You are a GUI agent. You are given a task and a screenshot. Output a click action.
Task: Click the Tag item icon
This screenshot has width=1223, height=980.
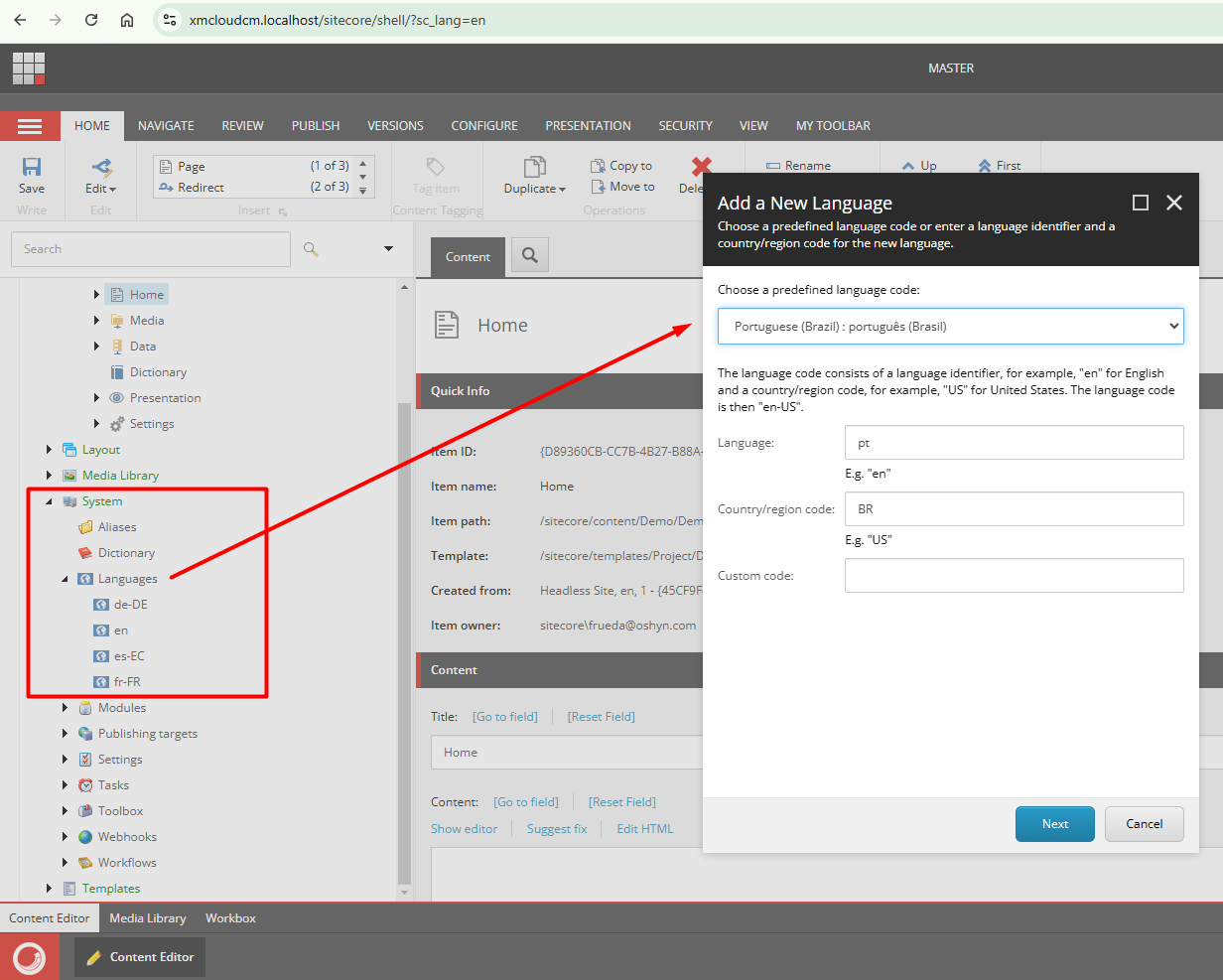[436, 167]
